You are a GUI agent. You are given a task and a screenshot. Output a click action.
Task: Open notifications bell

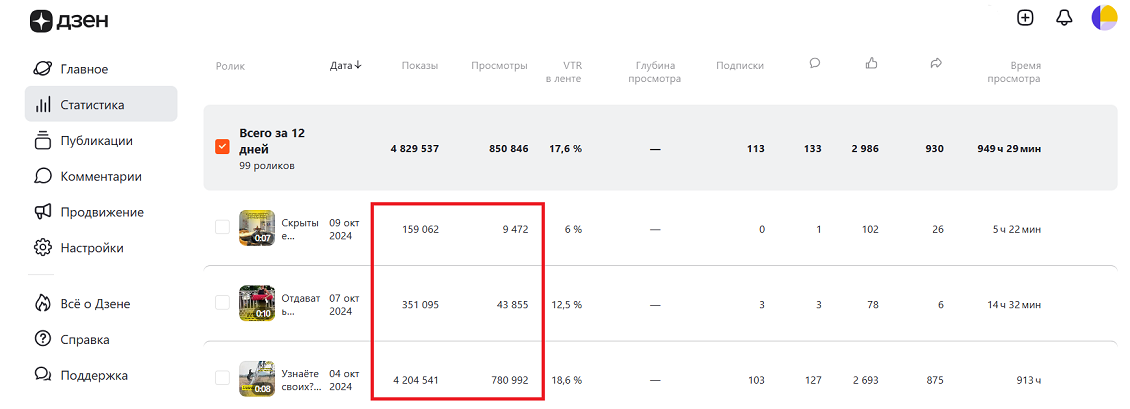[1064, 18]
